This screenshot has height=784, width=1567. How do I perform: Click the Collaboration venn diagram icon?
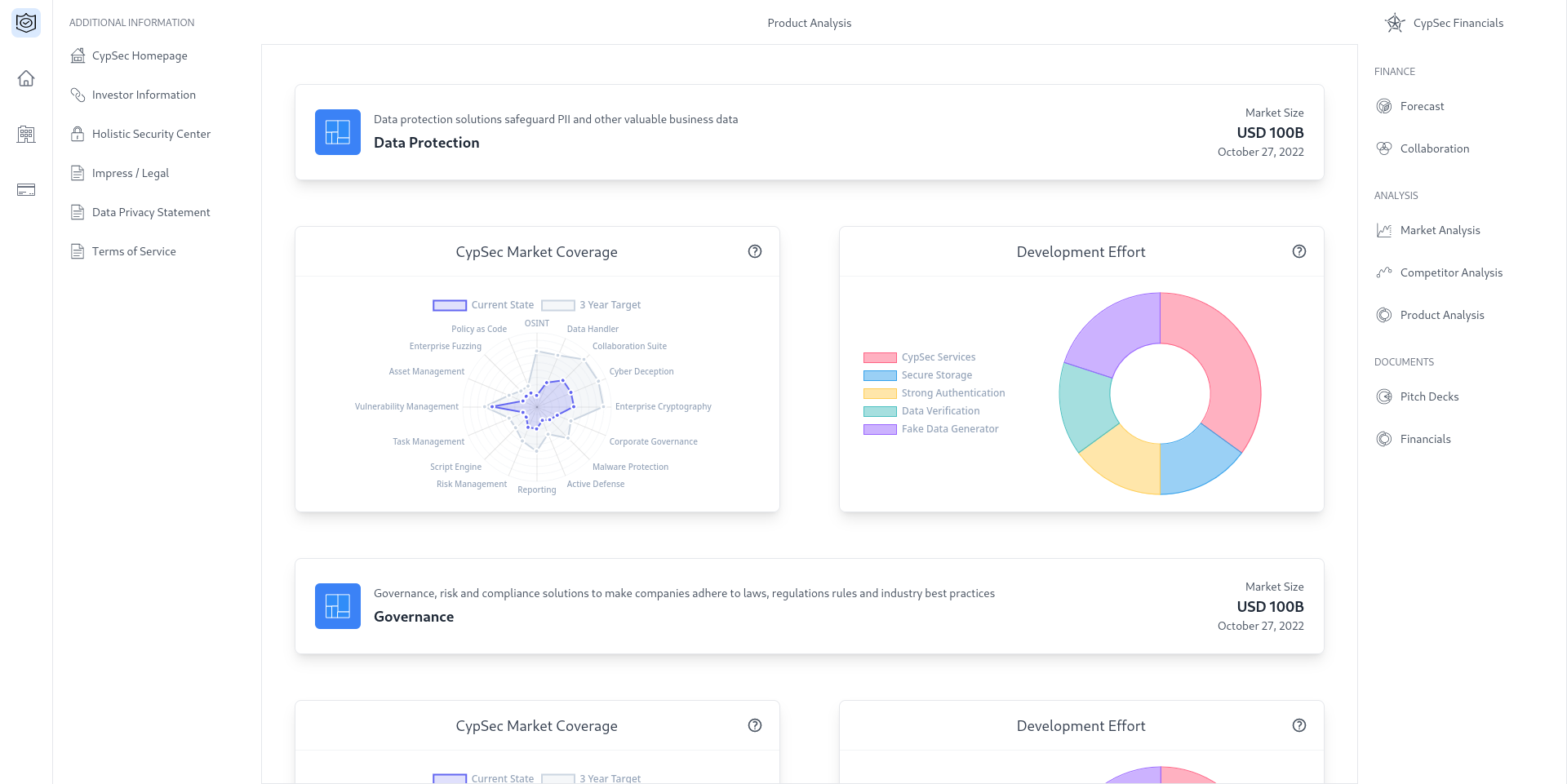(1384, 148)
